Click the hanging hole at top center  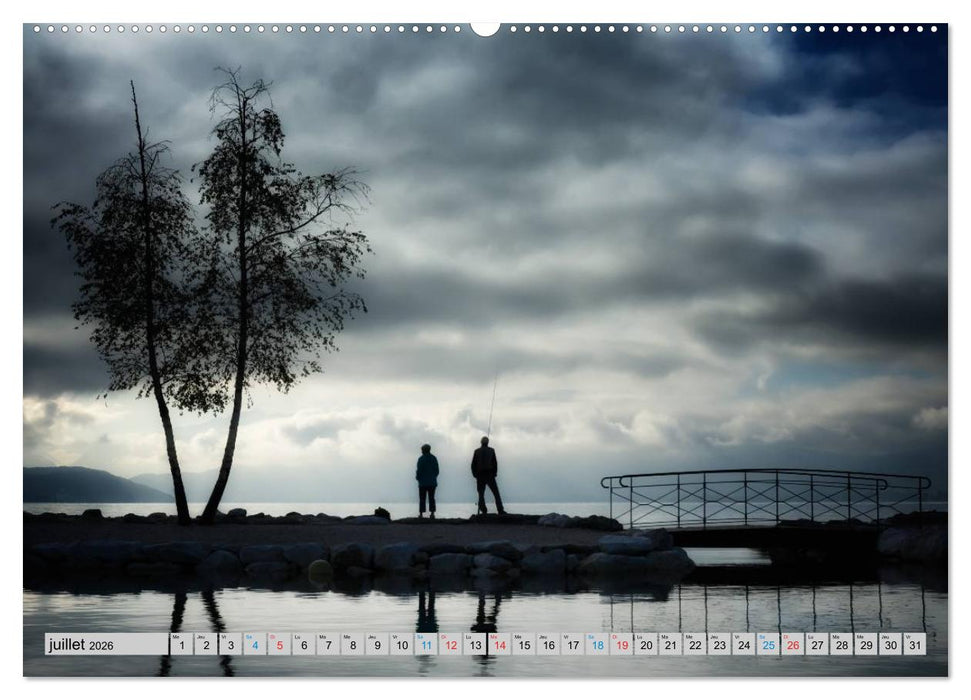(485, 28)
